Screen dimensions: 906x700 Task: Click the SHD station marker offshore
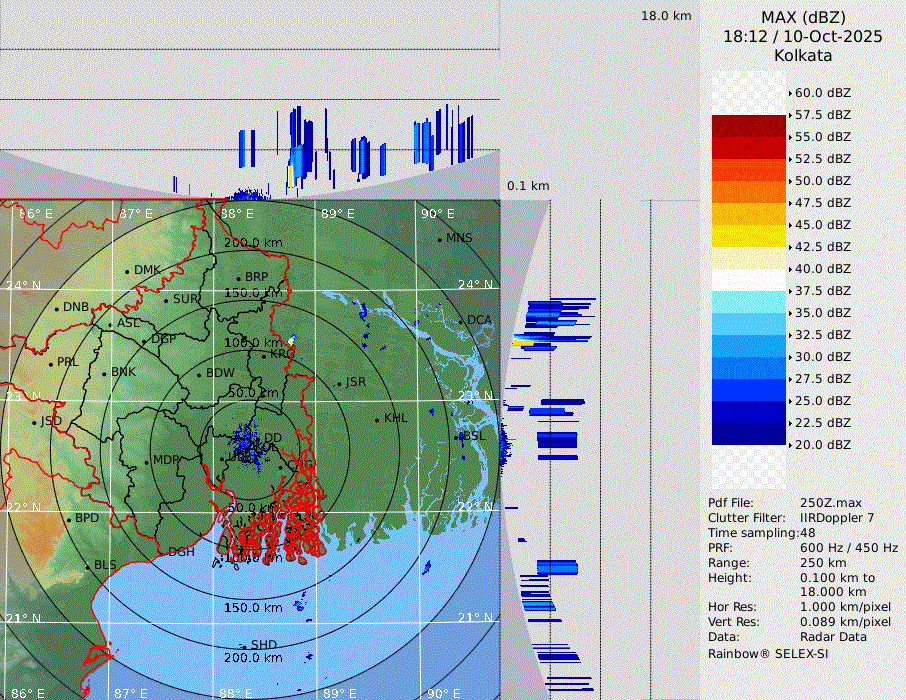(x=244, y=646)
